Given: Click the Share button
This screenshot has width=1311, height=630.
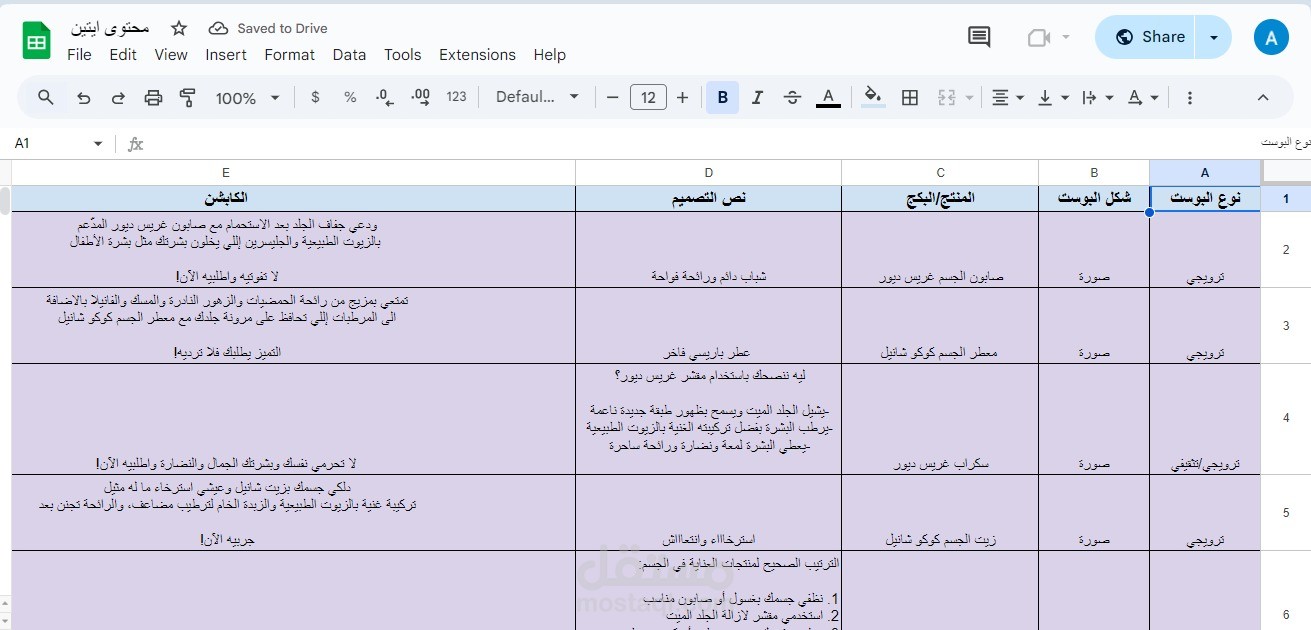Looking at the screenshot, I should click(x=1146, y=37).
